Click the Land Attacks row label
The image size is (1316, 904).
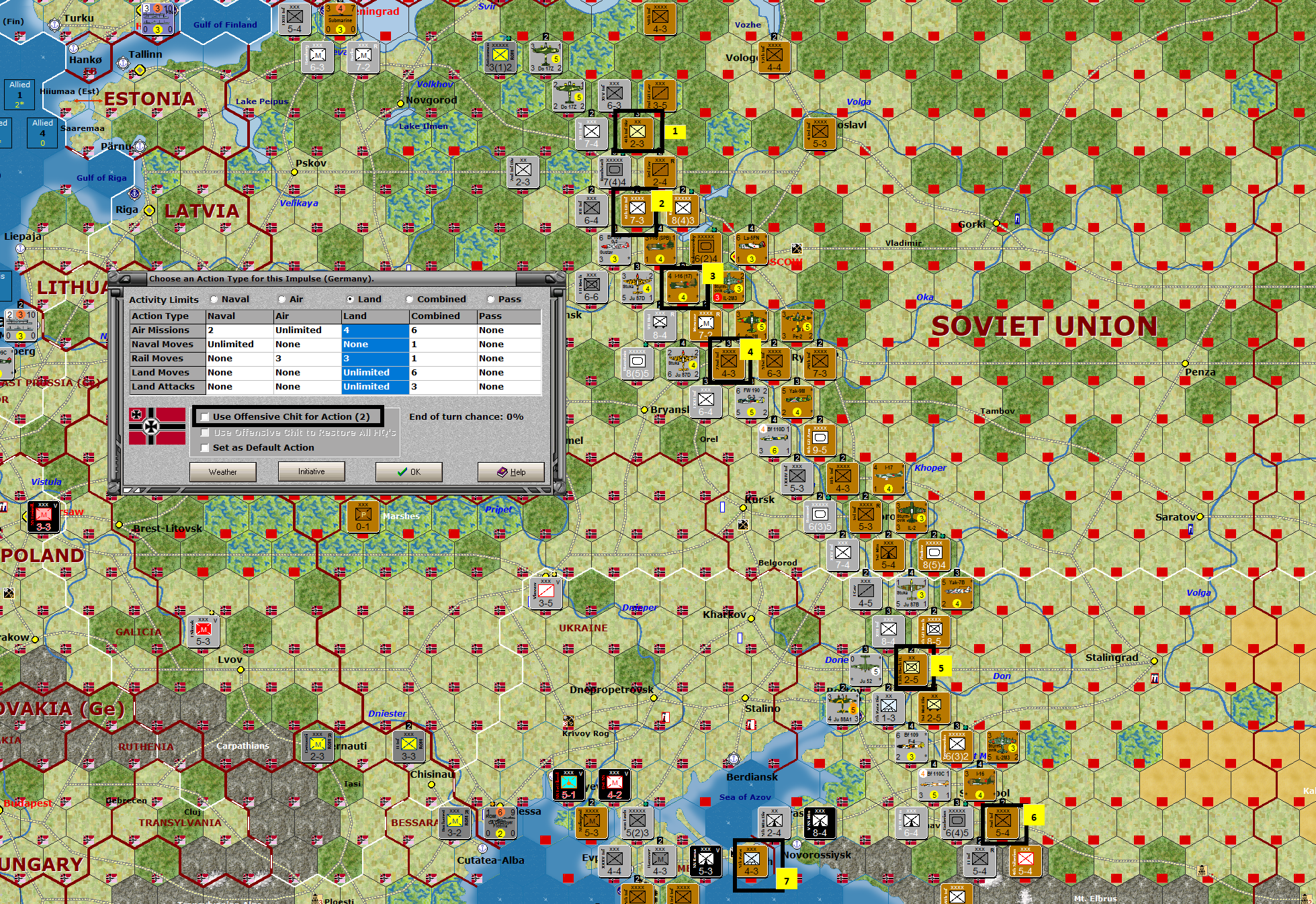[168, 386]
